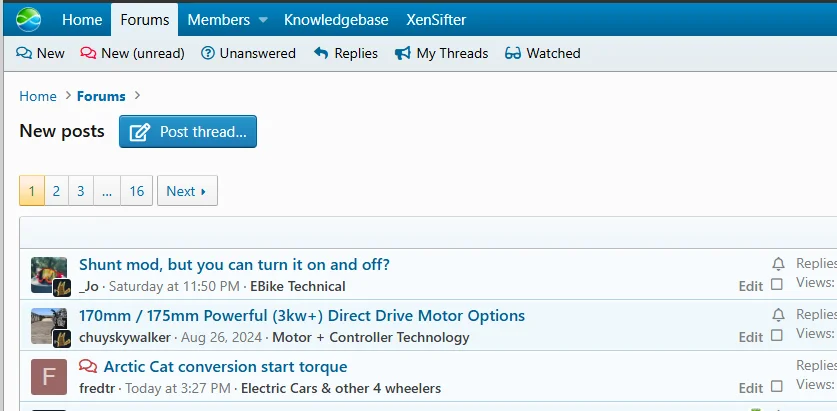Viewport: 837px width, 411px height.
Task: Click the New posts speech-bubble icon
Action: point(24,53)
